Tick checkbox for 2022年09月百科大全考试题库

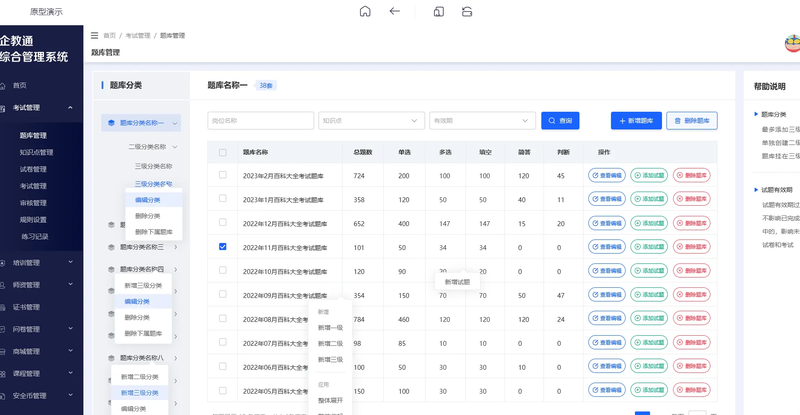pos(222,294)
